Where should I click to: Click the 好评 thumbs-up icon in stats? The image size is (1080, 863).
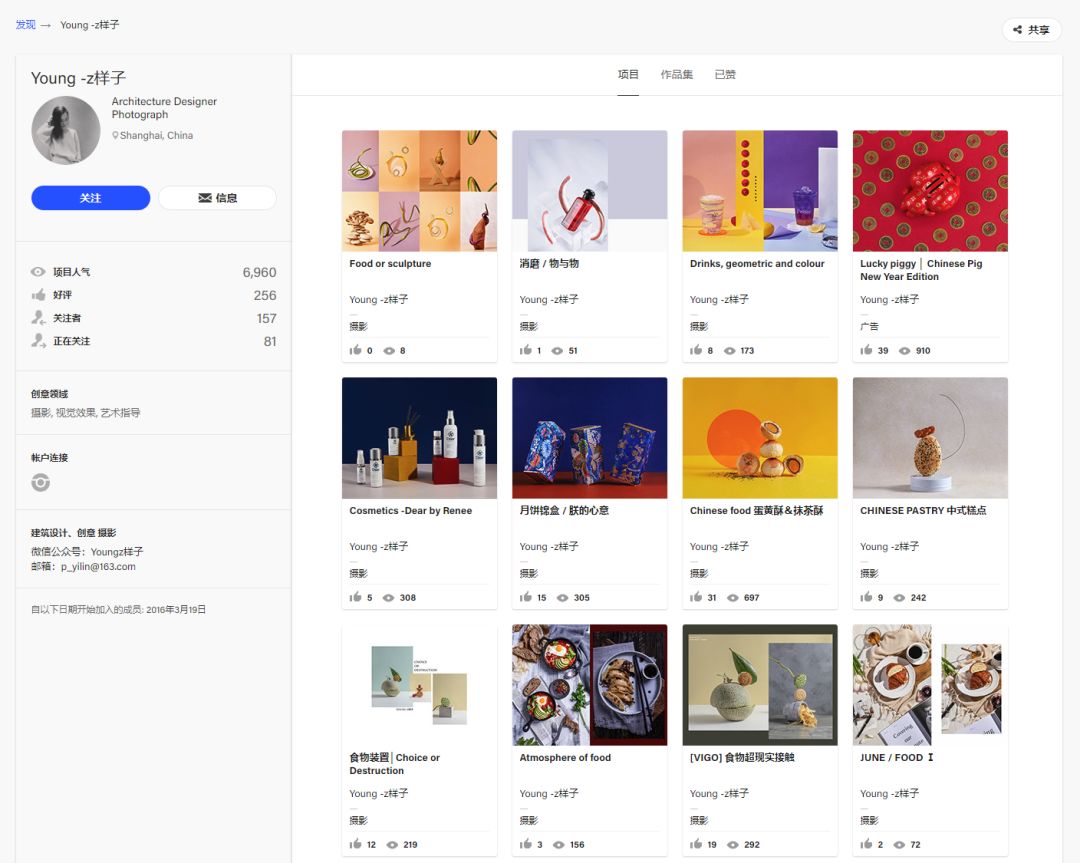38,295
